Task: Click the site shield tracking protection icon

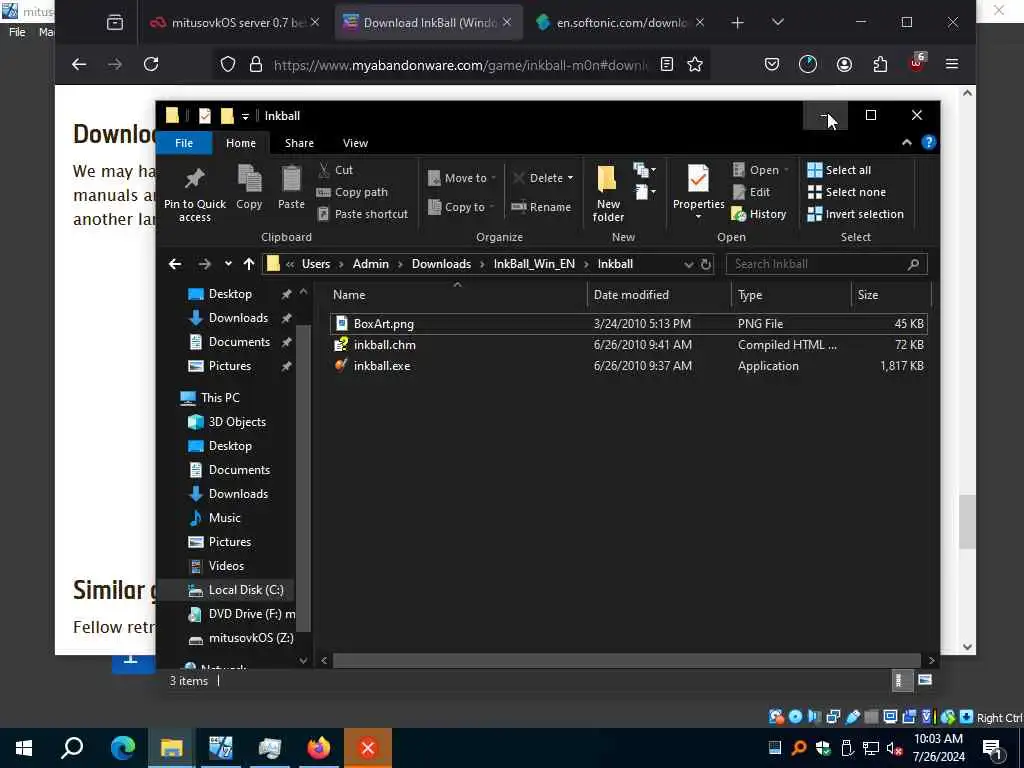Action: [x=227, y=64]
